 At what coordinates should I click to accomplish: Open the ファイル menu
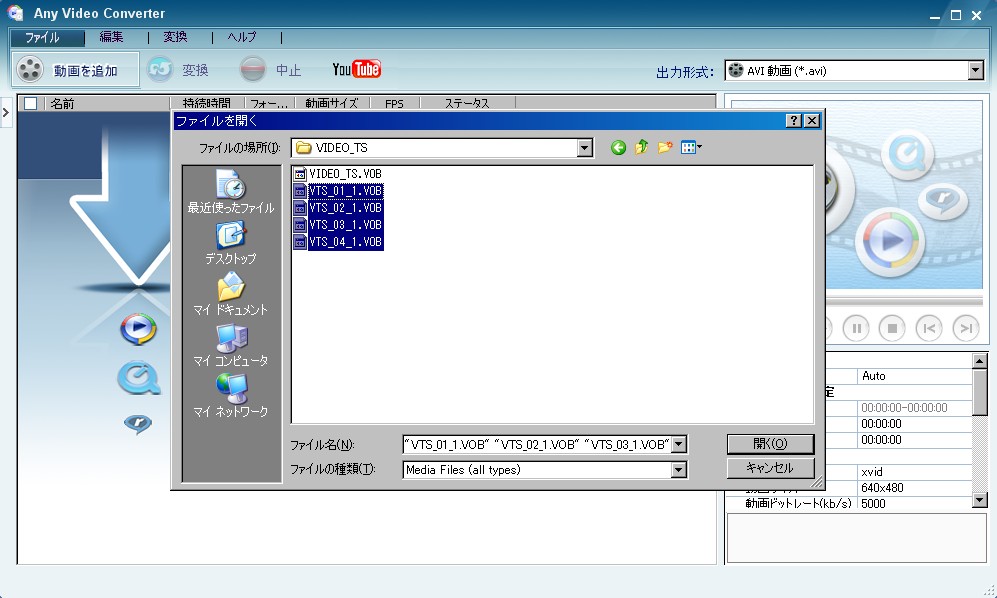click(x=42, y=38)
